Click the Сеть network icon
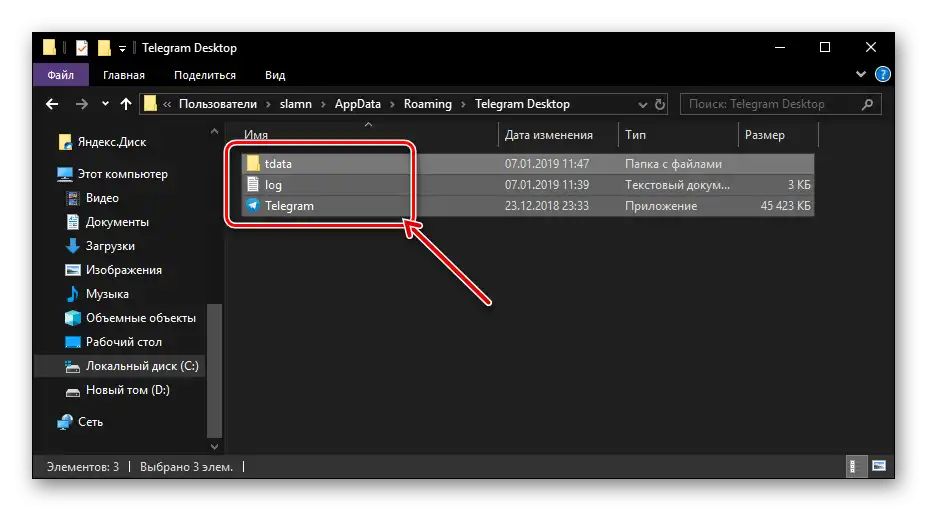The height and width of the screenshot is (511, 927). 65,422
